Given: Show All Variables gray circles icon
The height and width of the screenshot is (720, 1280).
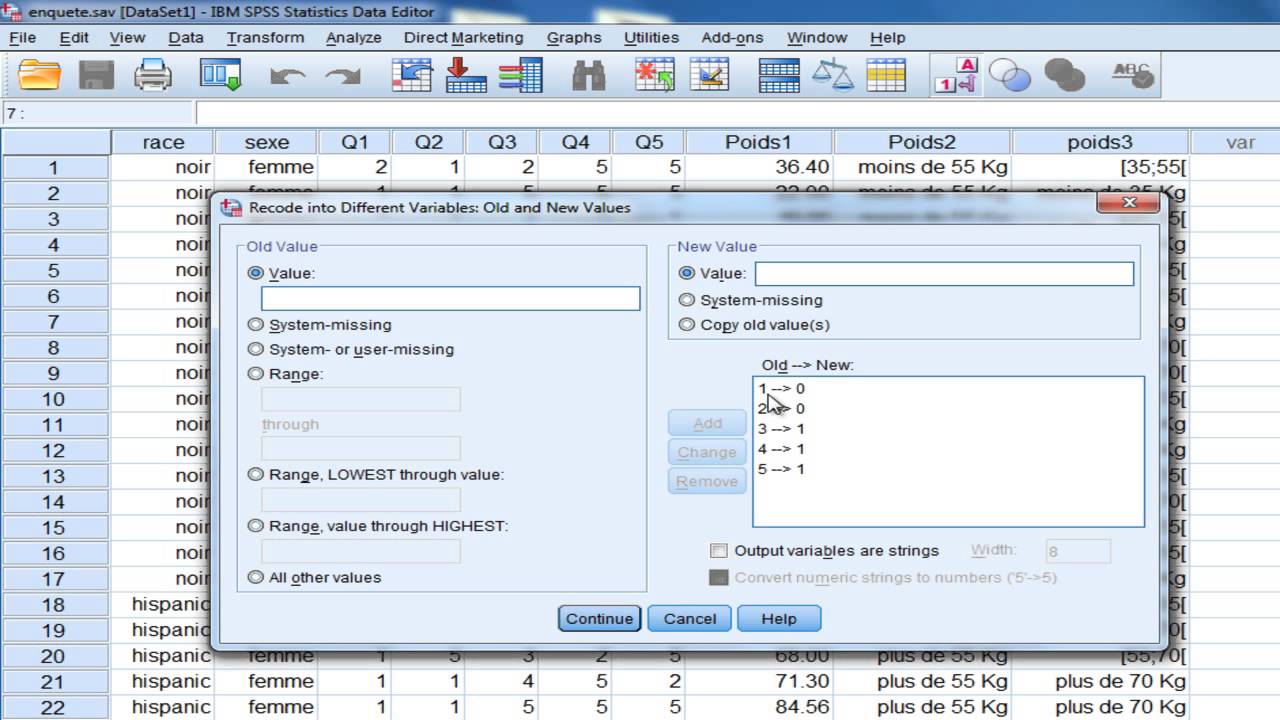Looking at the screenshot, I should [x=1064, y=75].
